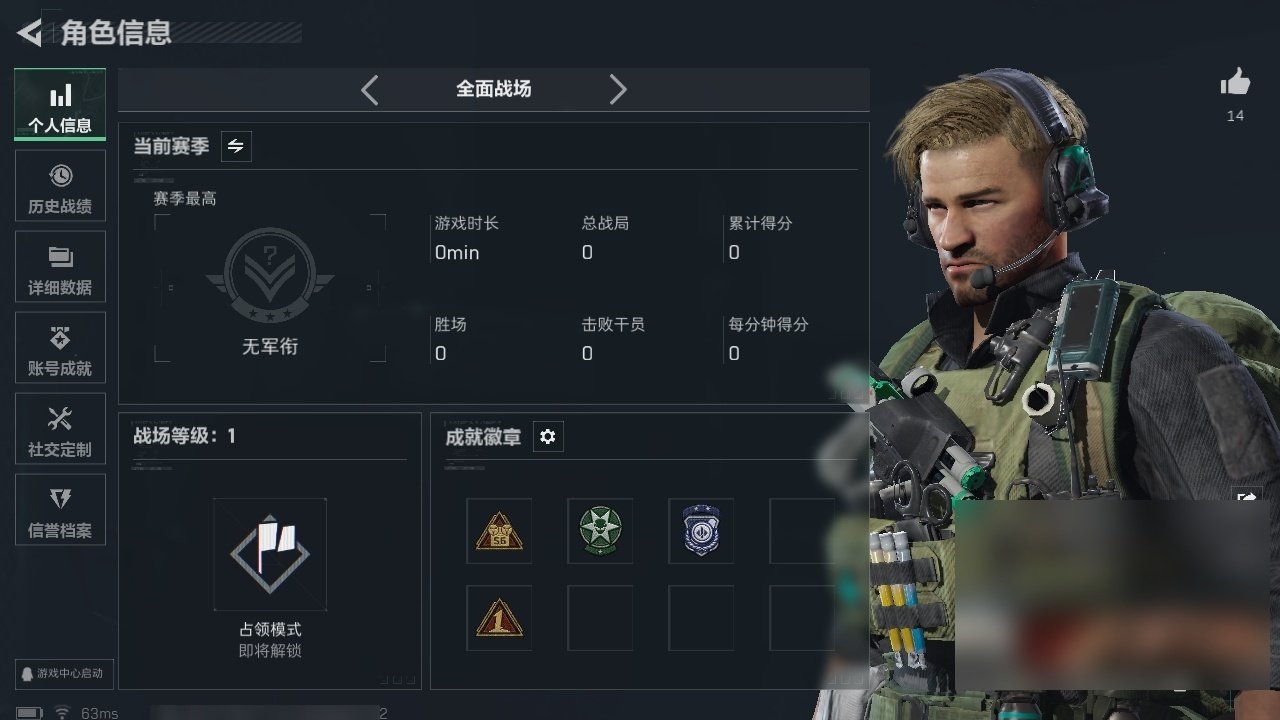Go back using the top-left arrow
The height and width of the screenshot is (720, 1280).
pyautogui.click(x=30, y=33)
